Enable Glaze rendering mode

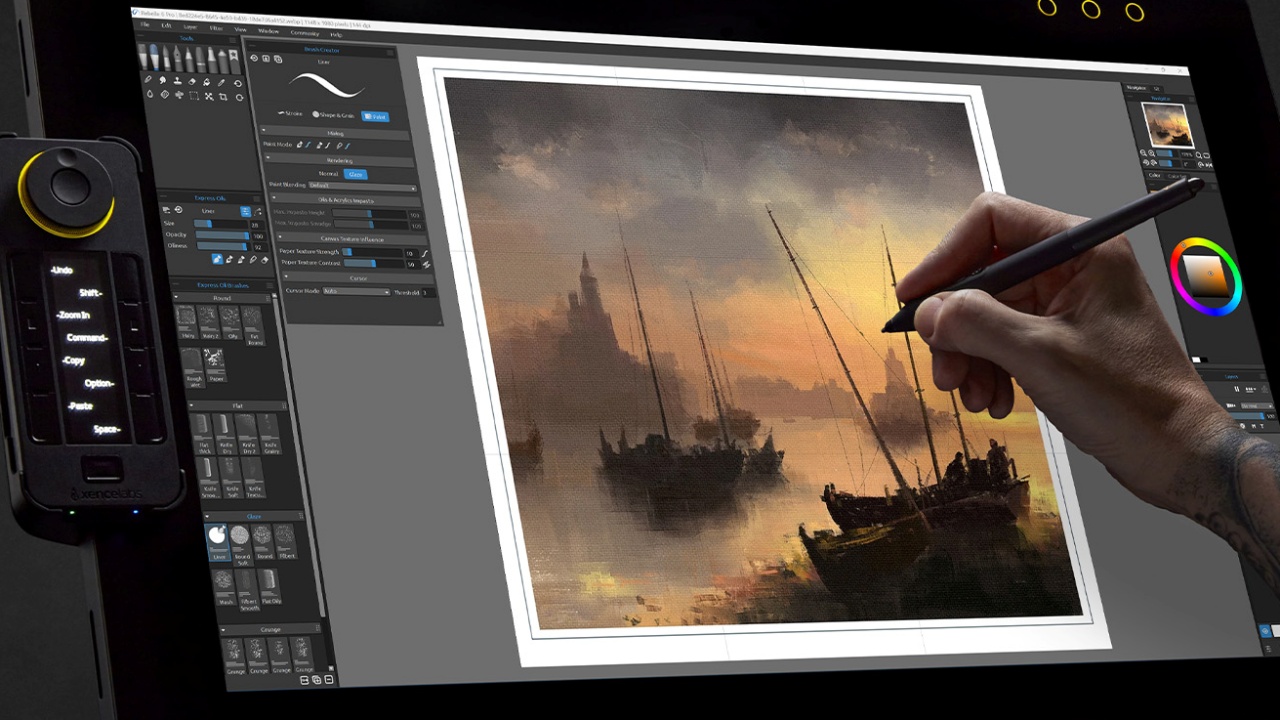click(x=355, y=174)
